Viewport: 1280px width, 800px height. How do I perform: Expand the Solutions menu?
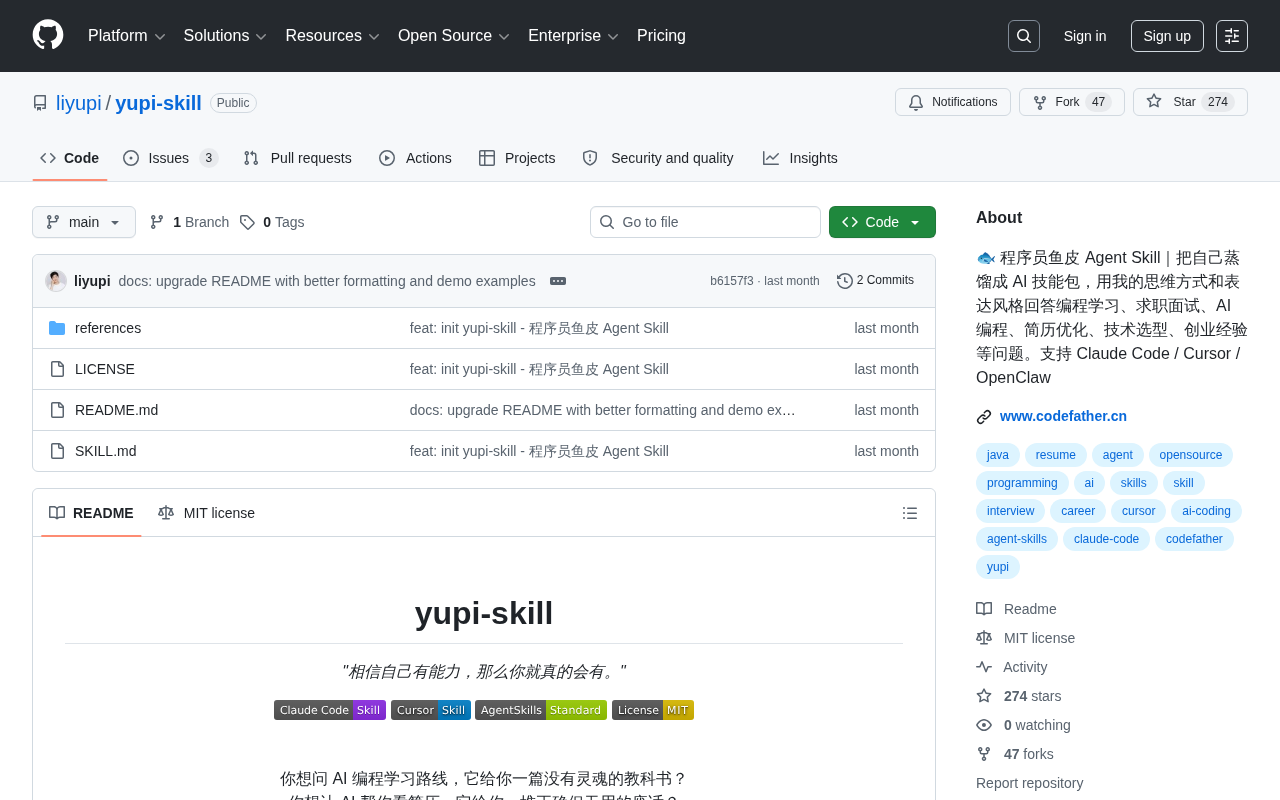[226, 36]
